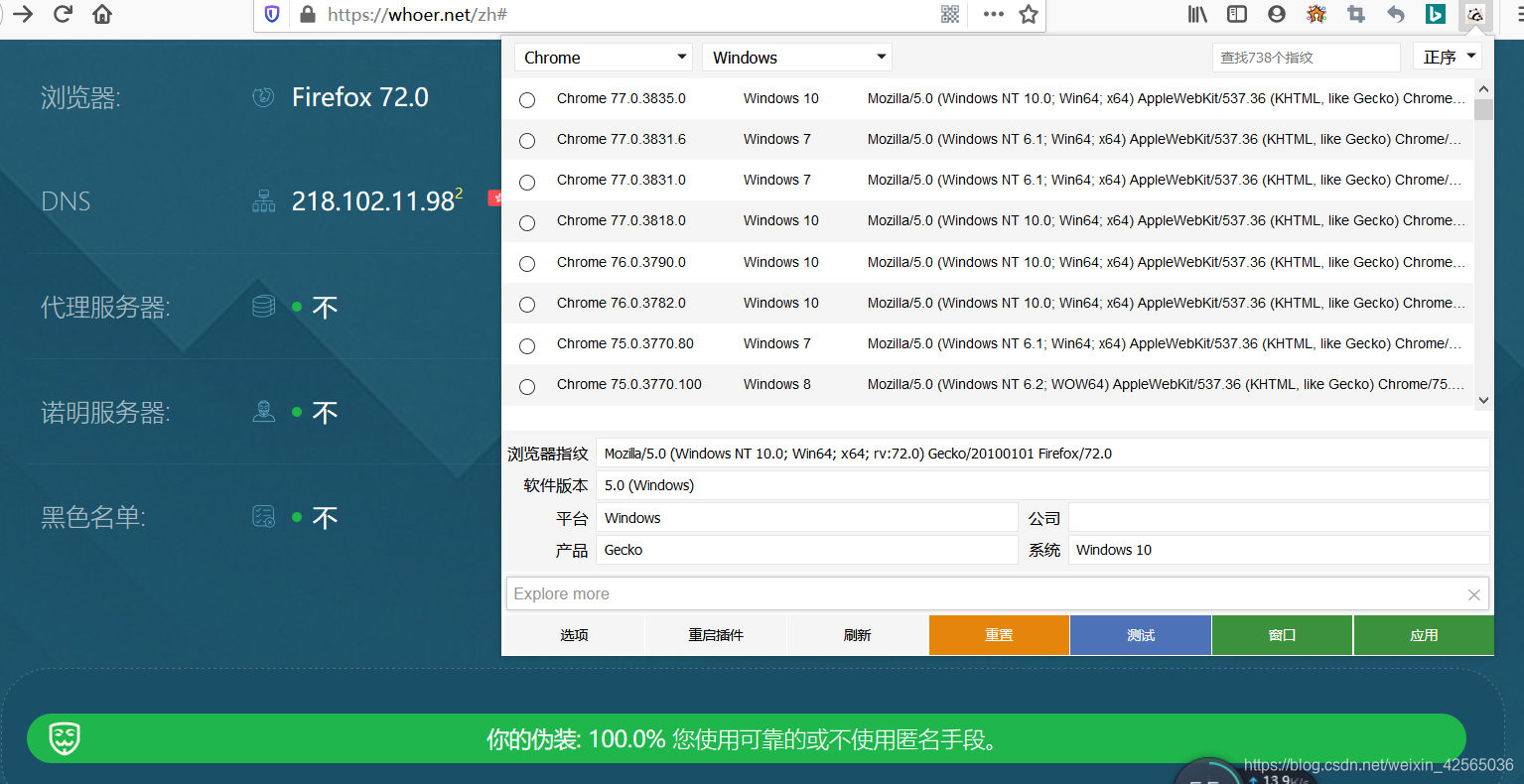The image size is (1524, 784).
Task: Reload the whoer.net page
Action: click(x=63, y=14)
